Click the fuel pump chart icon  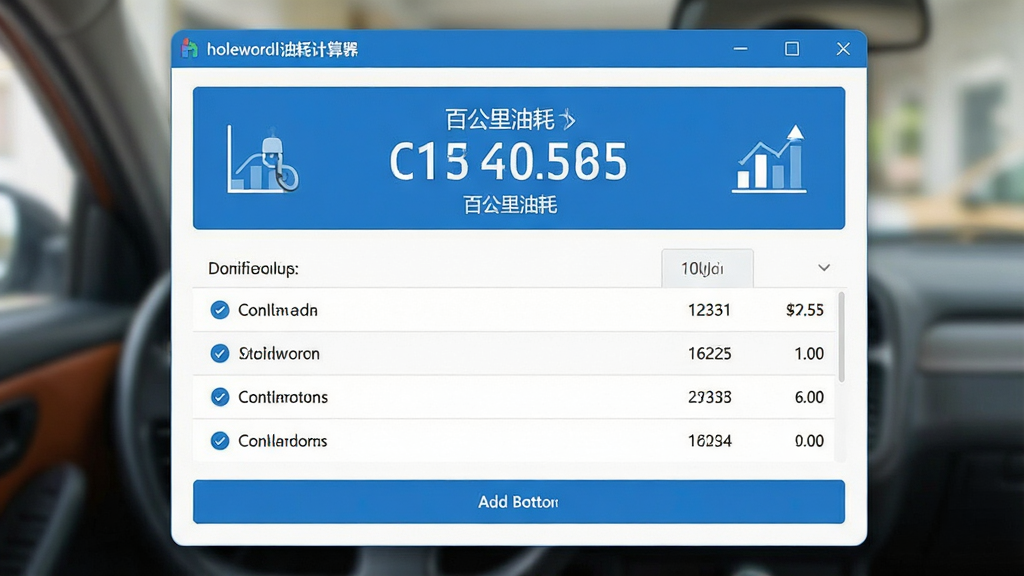click(x=263, y=159)
